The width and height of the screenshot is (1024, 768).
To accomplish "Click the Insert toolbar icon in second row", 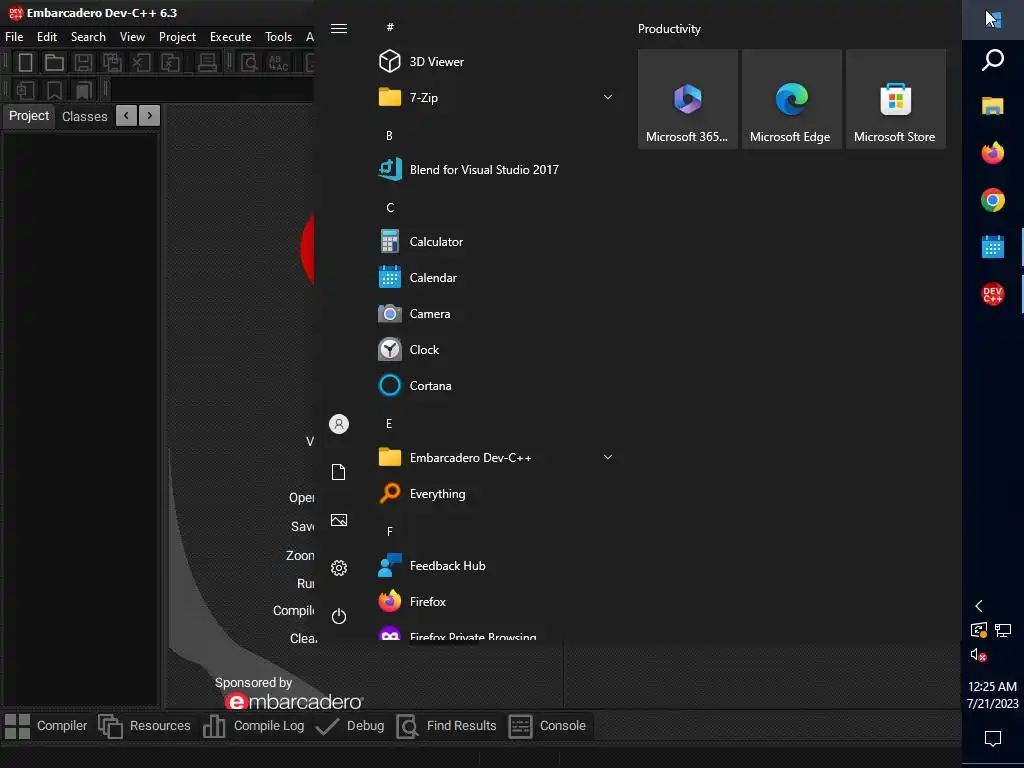I will click(x=25, y=89).
